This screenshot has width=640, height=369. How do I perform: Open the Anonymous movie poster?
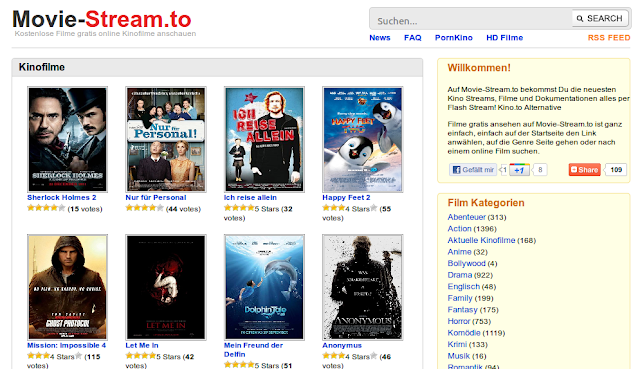[362, 287]
